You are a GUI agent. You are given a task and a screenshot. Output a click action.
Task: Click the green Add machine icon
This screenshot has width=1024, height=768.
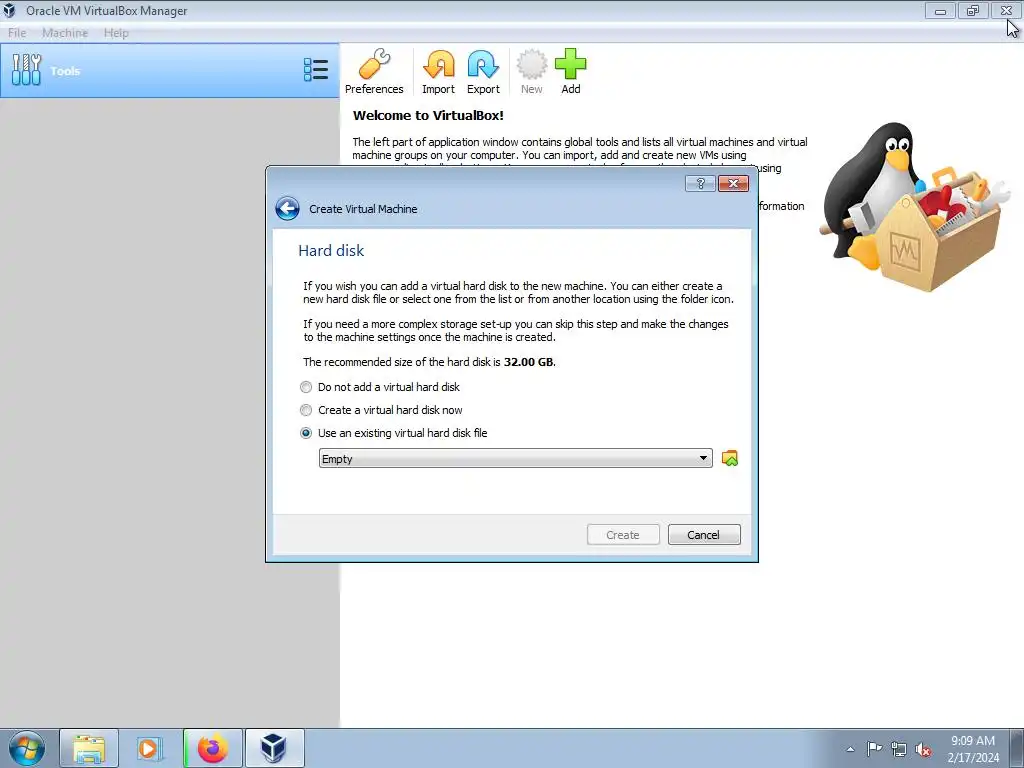(x=571, y=72)
